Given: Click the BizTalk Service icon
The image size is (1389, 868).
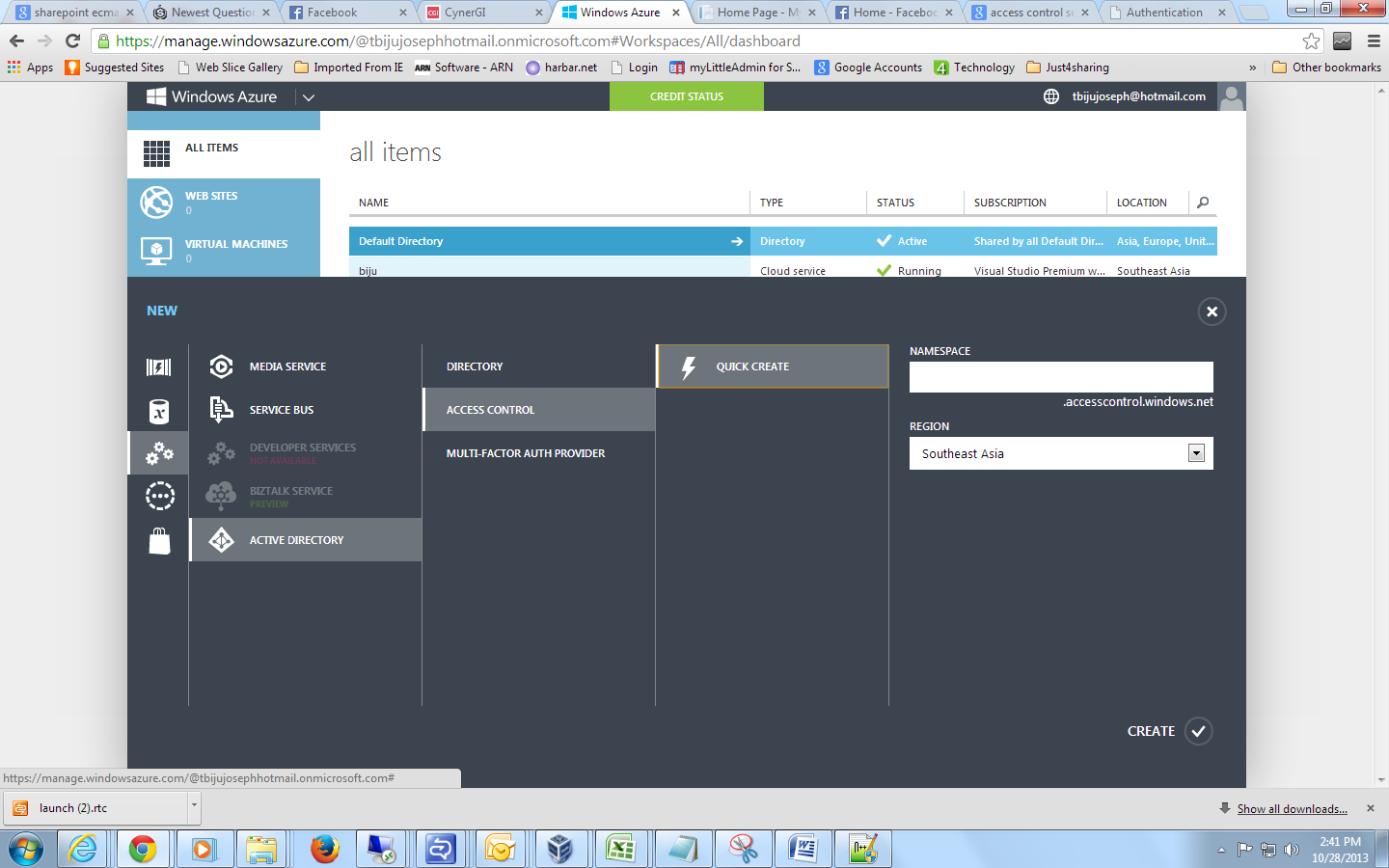Looking at the screenshot, I should click(221, 496).
